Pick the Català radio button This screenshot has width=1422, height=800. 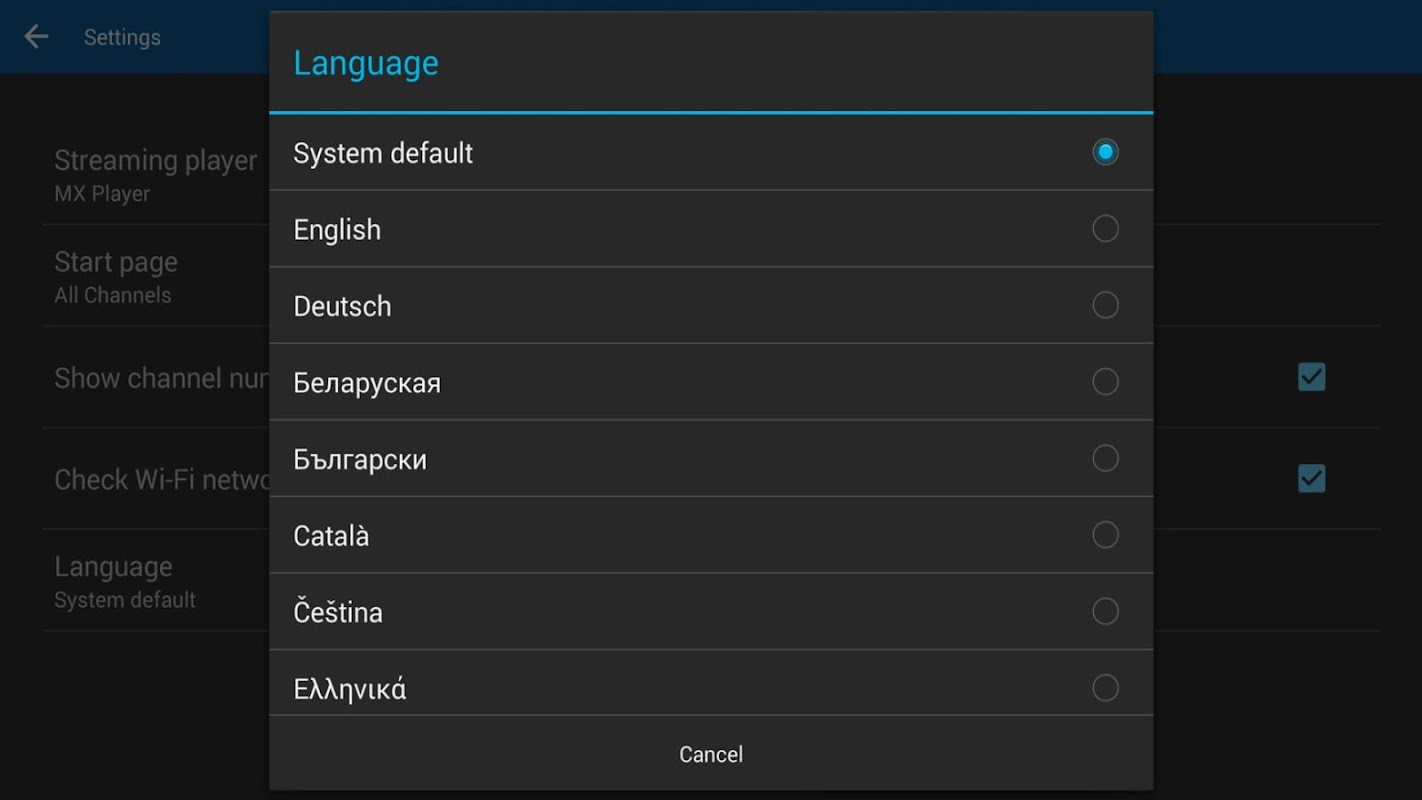coord(1105,535)
